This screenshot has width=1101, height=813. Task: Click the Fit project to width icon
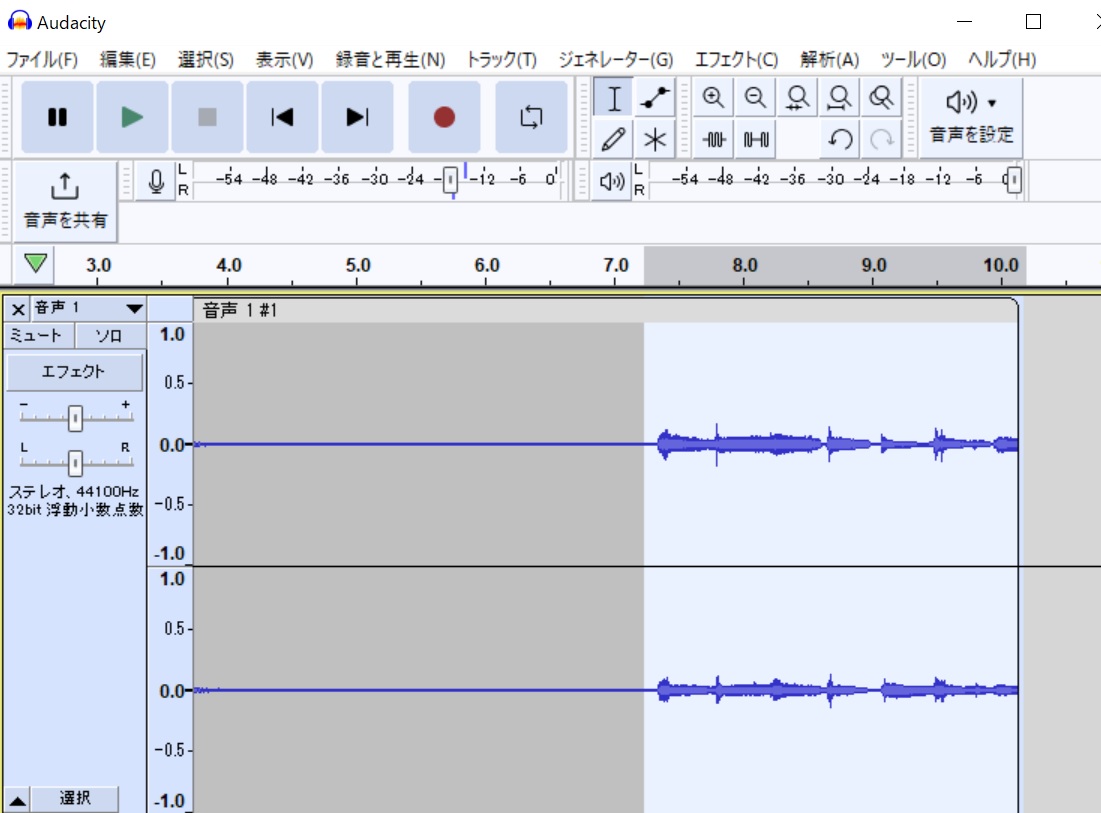(x=840, y=98)
